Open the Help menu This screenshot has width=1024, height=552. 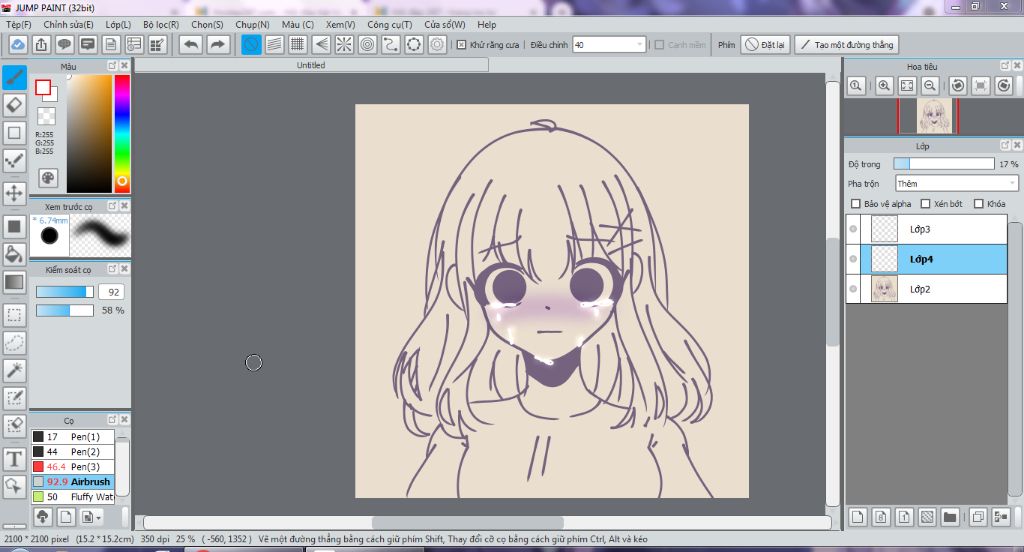(487, 24)
